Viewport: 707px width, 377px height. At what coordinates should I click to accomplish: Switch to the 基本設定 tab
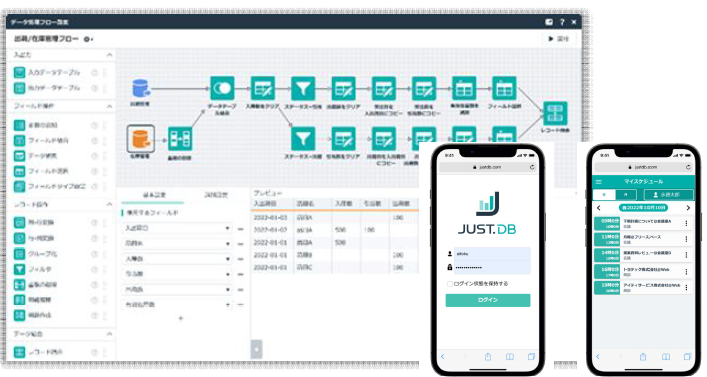(154, 195)
